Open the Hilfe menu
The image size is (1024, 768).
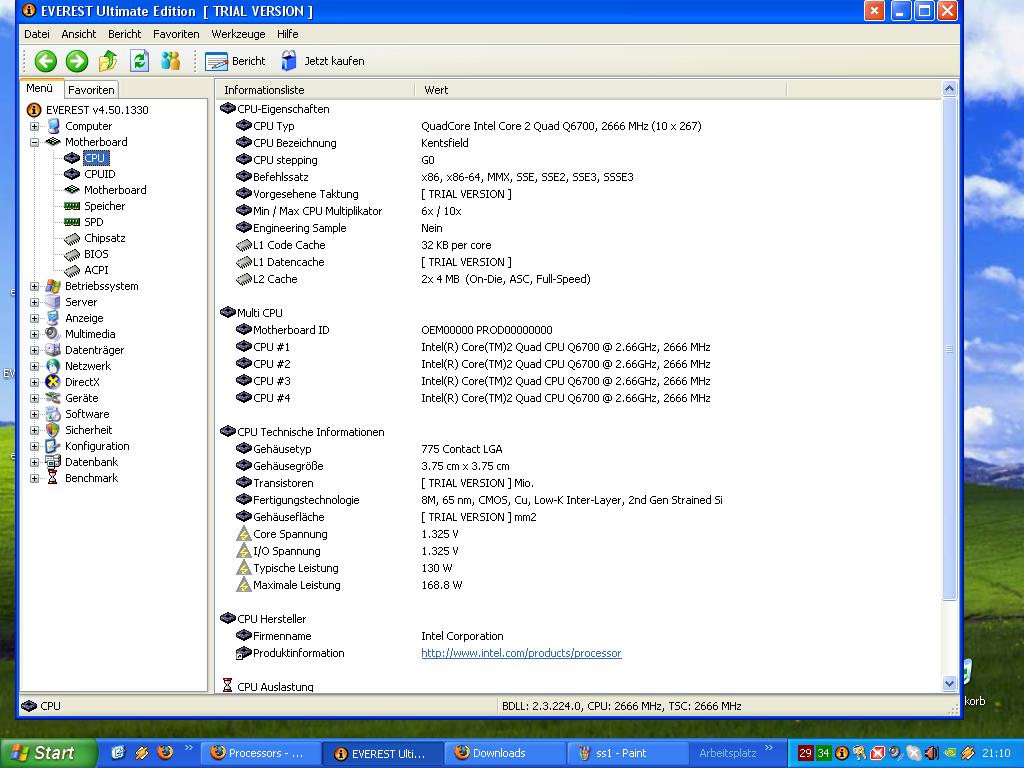tap(287, 34)
